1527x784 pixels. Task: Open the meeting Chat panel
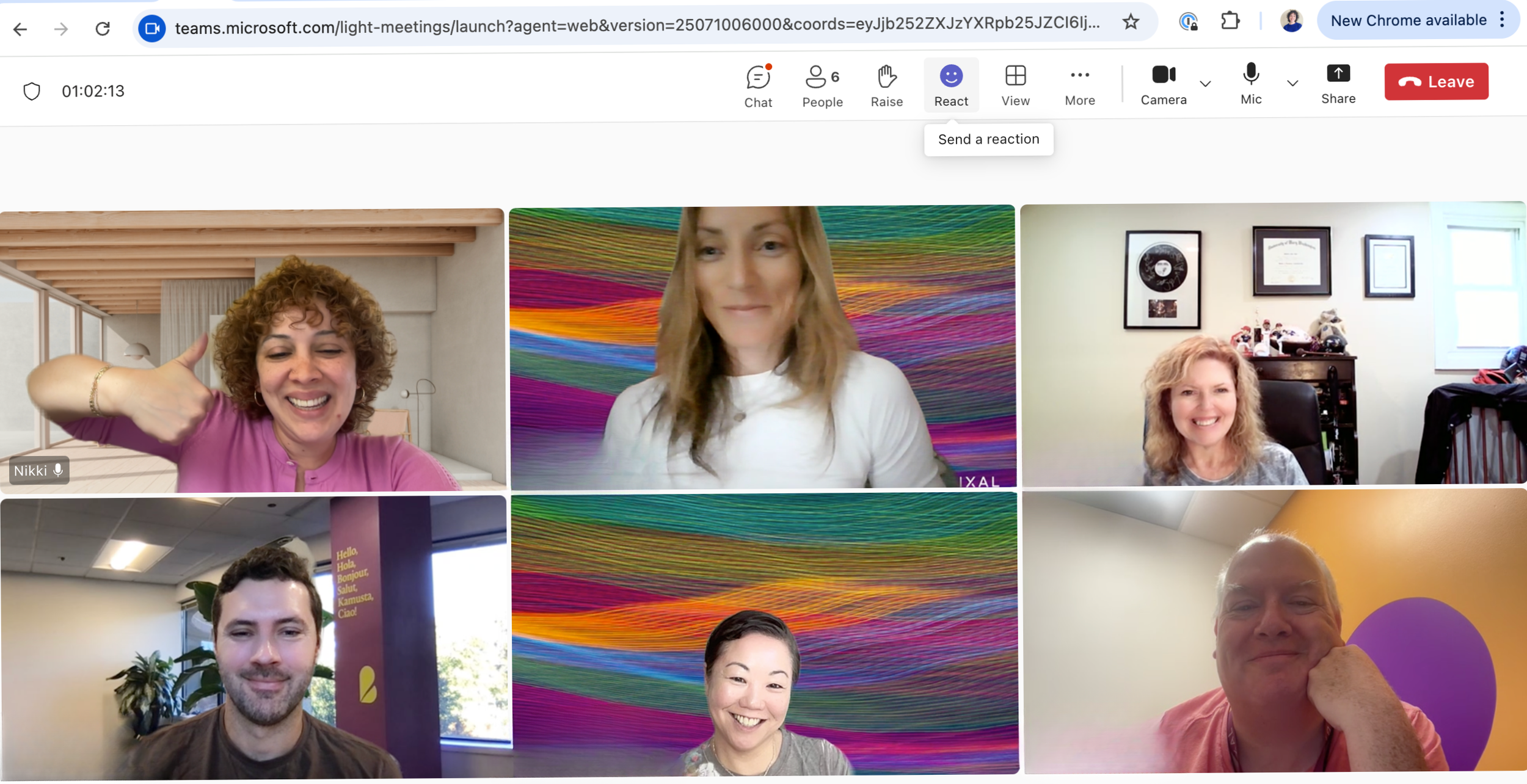coord(757,85)
